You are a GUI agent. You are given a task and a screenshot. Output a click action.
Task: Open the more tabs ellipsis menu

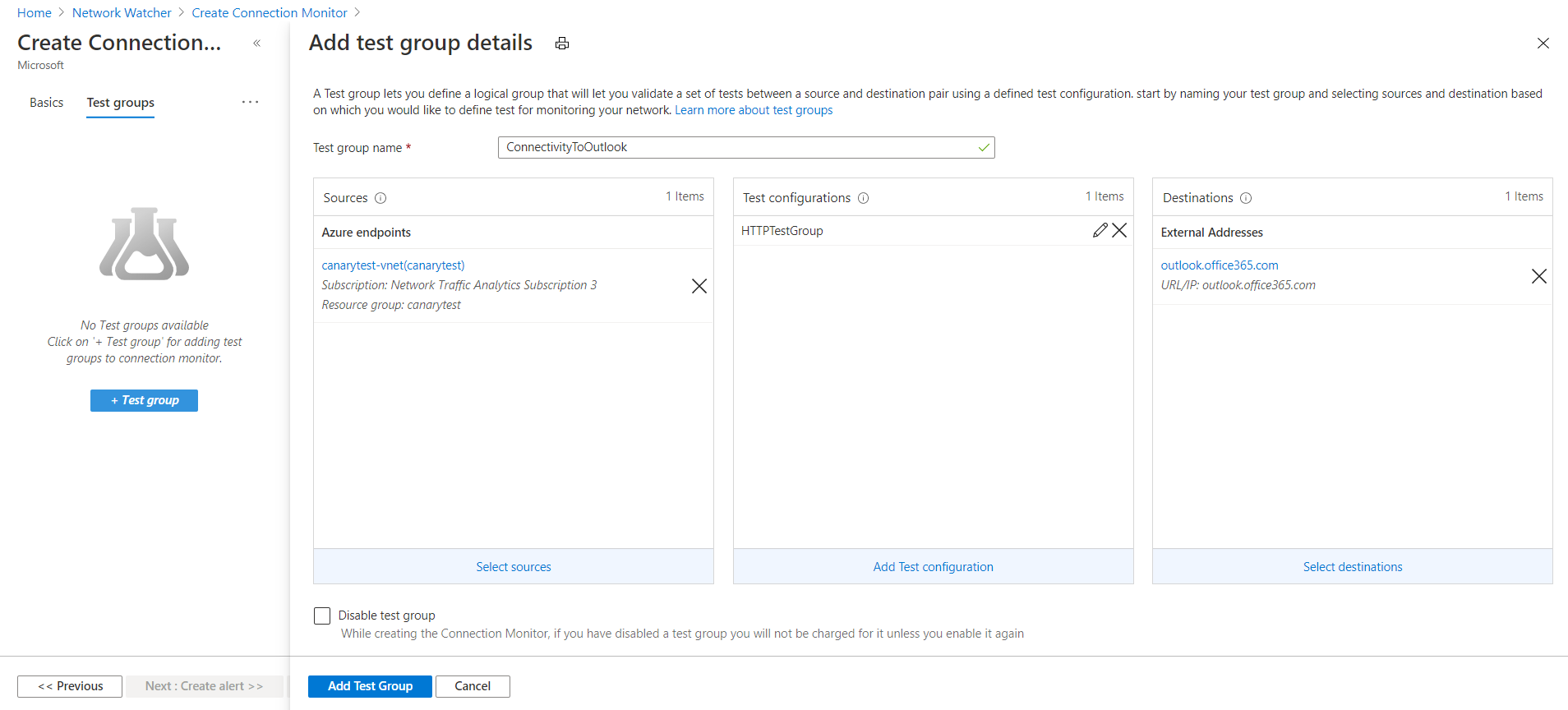(250, 103)
